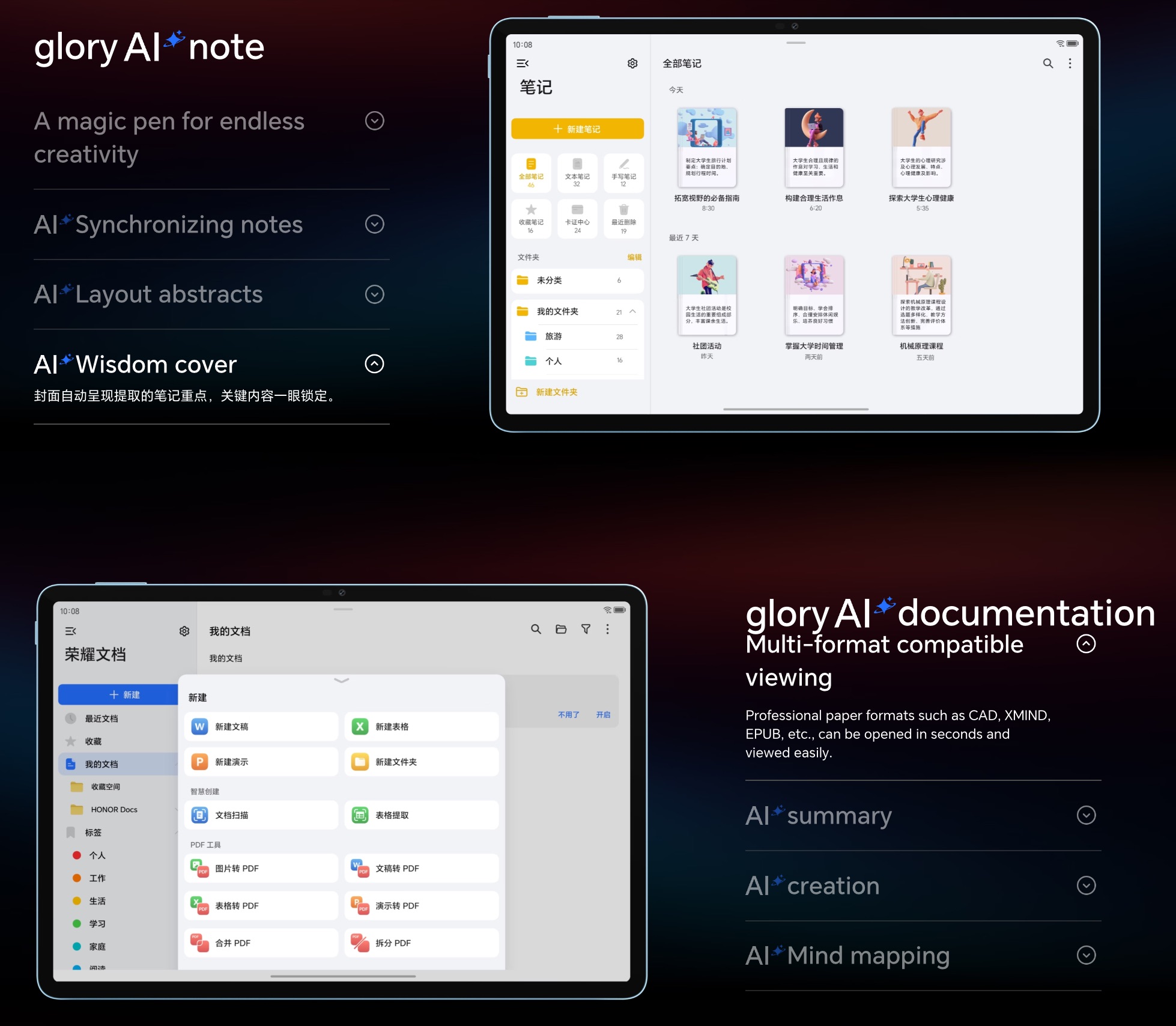Viewport: 1176px width, 1026px height.
Task: Expand the AI creation section
Action: 1086,885
